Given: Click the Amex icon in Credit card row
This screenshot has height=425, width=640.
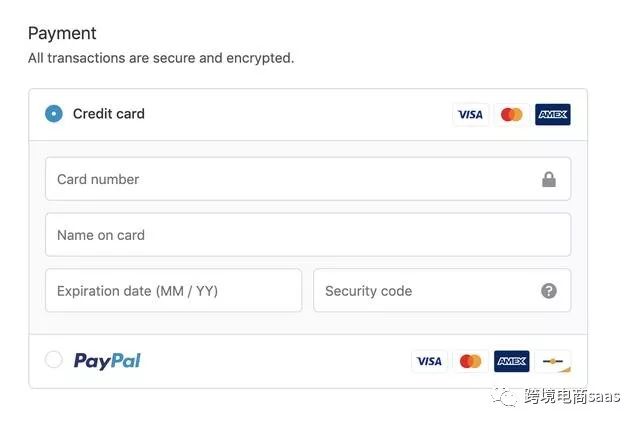Looking at the screenshot, I should pos(552,115).
